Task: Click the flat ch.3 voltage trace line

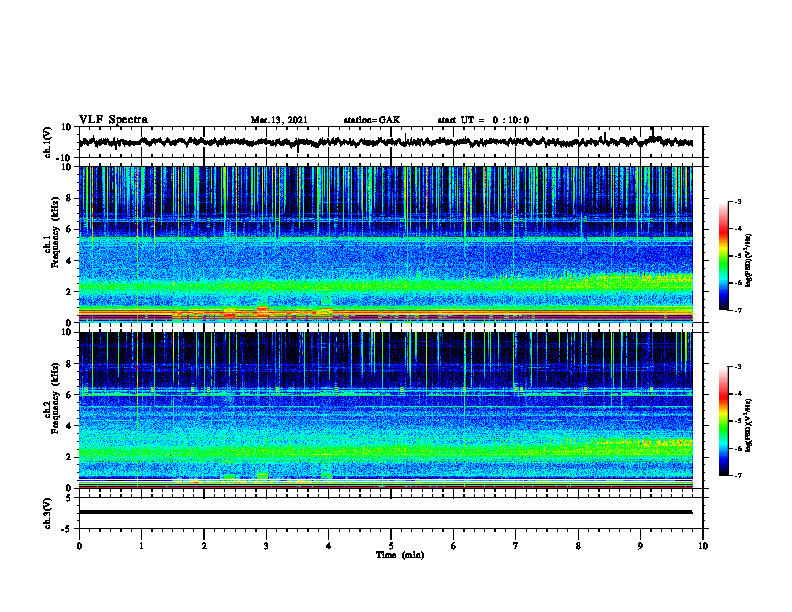Action: pos(385,512)
